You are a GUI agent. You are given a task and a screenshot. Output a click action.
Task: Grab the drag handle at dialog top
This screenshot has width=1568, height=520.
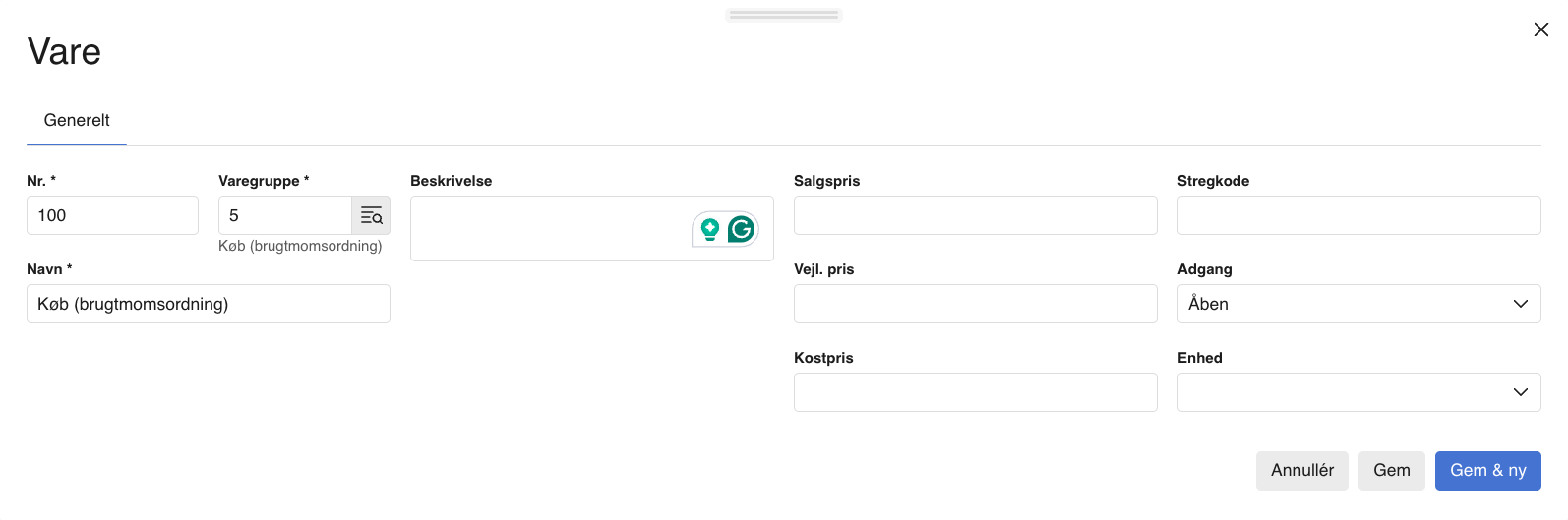784,15
